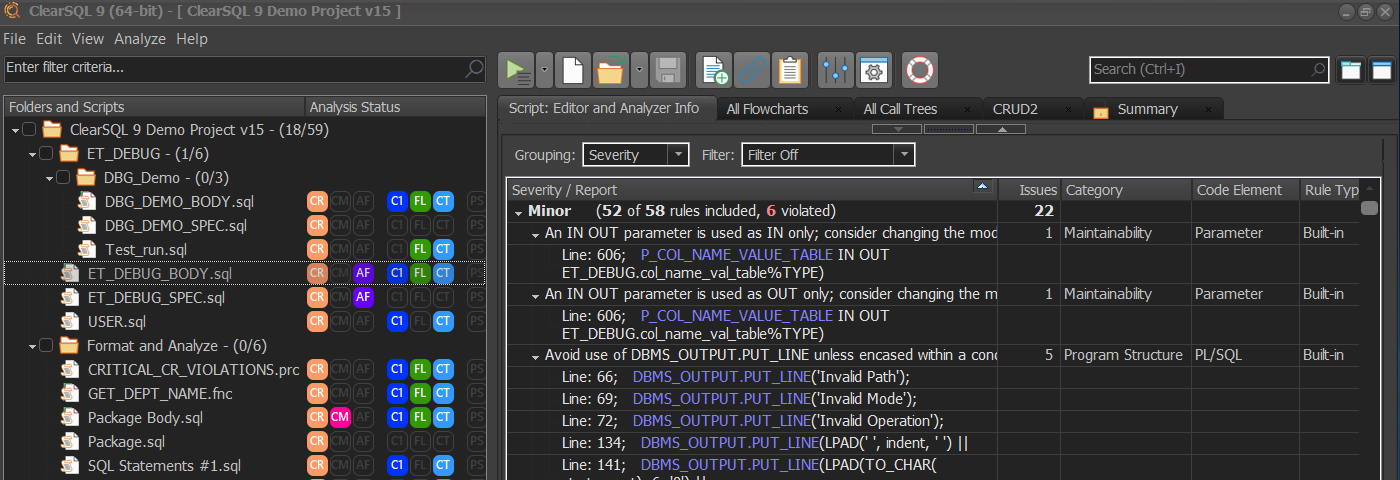This screenshot has height=480, width=1400.
Task: Open the Grouping Severity dropdown
Action: (678, 155)
